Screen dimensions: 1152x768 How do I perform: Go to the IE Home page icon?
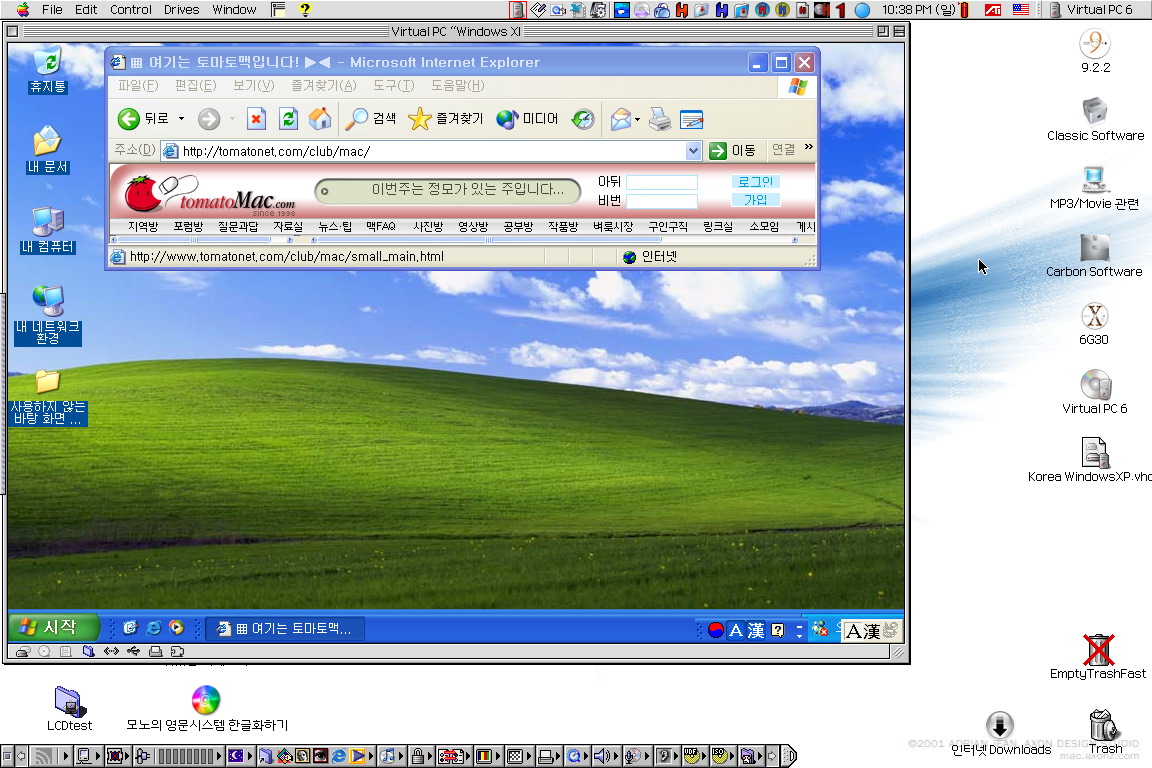coord(320,119)
